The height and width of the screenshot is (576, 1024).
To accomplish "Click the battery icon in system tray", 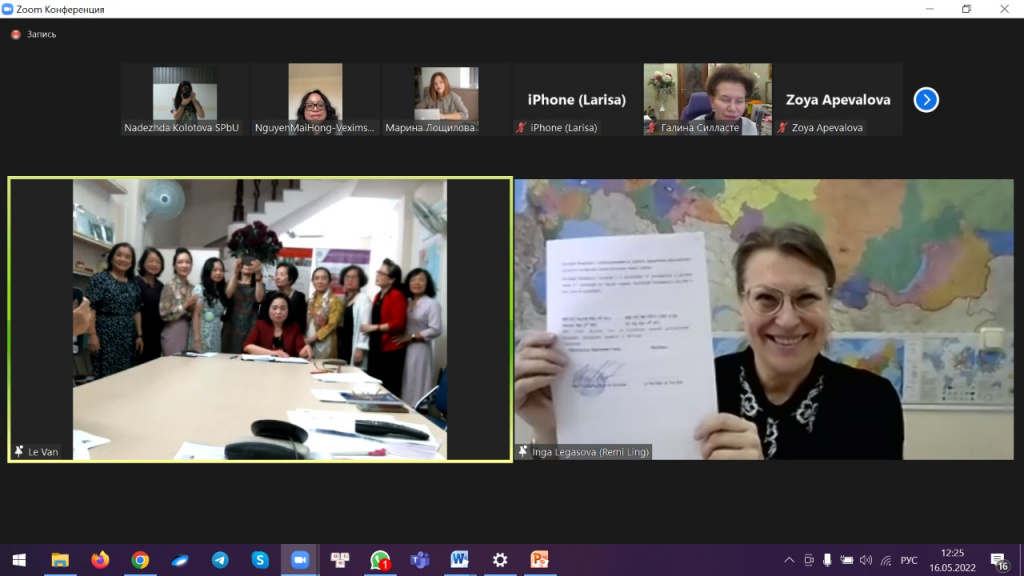I will click(x=846, y=560).
